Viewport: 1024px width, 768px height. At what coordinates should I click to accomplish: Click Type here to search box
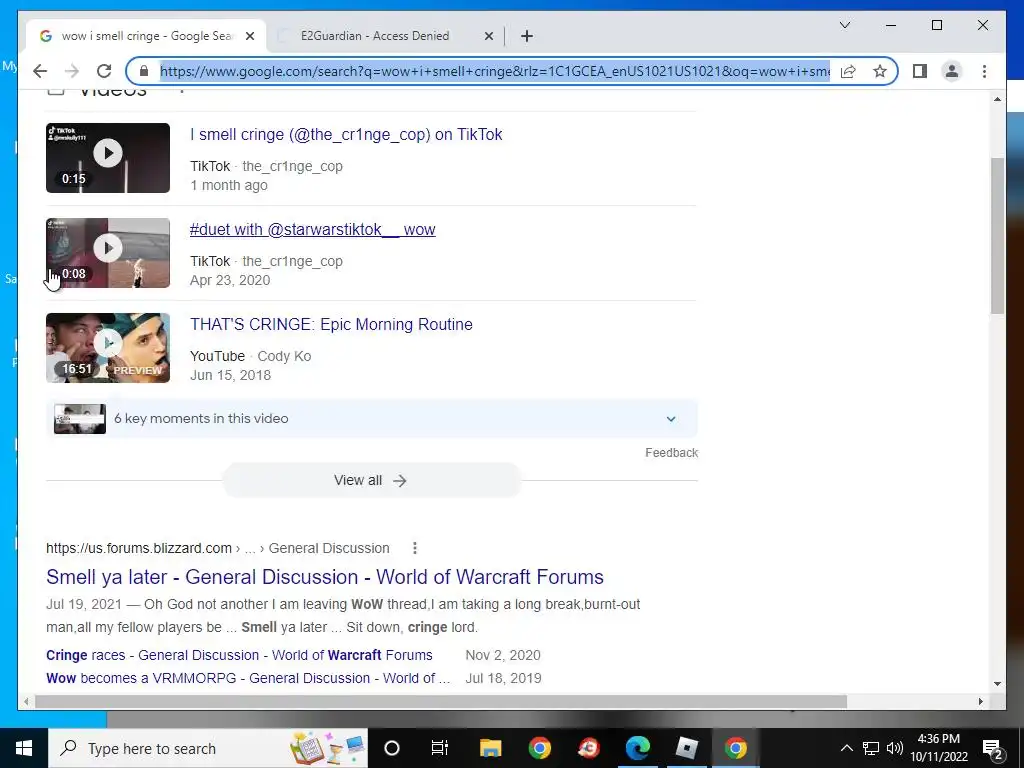tap(208, 748)
